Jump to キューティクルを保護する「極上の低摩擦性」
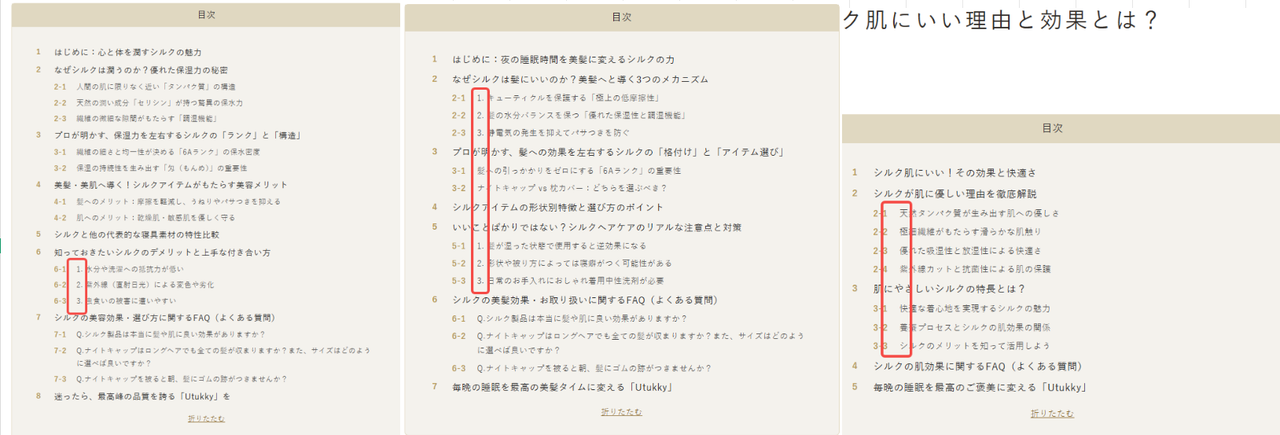1280x435 pixels. click(568, 98)
